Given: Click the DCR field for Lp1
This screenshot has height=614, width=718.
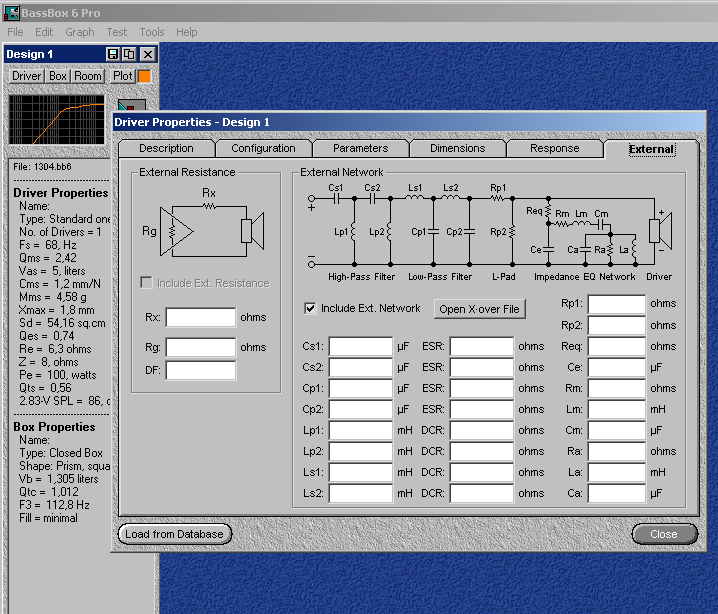Looking at the screenshot, I should point(482,430).
